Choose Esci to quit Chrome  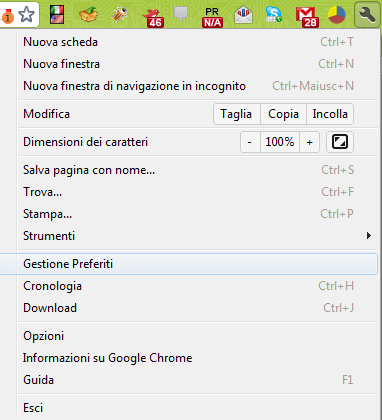click(x=197, y=408)
